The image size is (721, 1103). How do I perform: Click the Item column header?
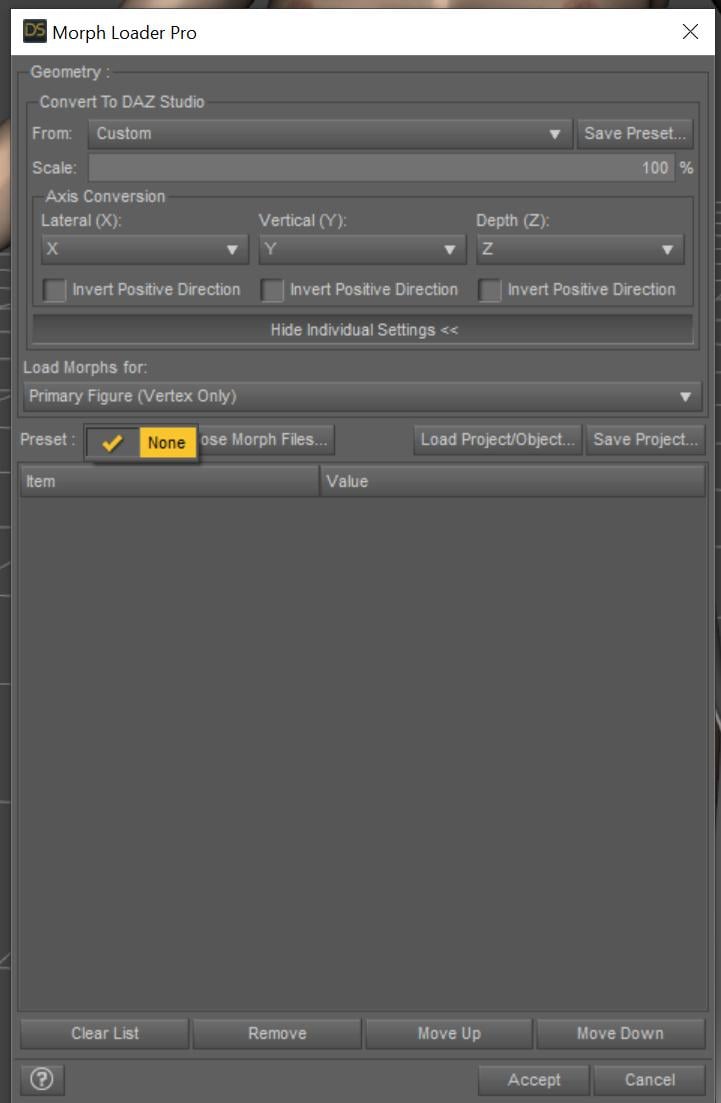(170, 481)
